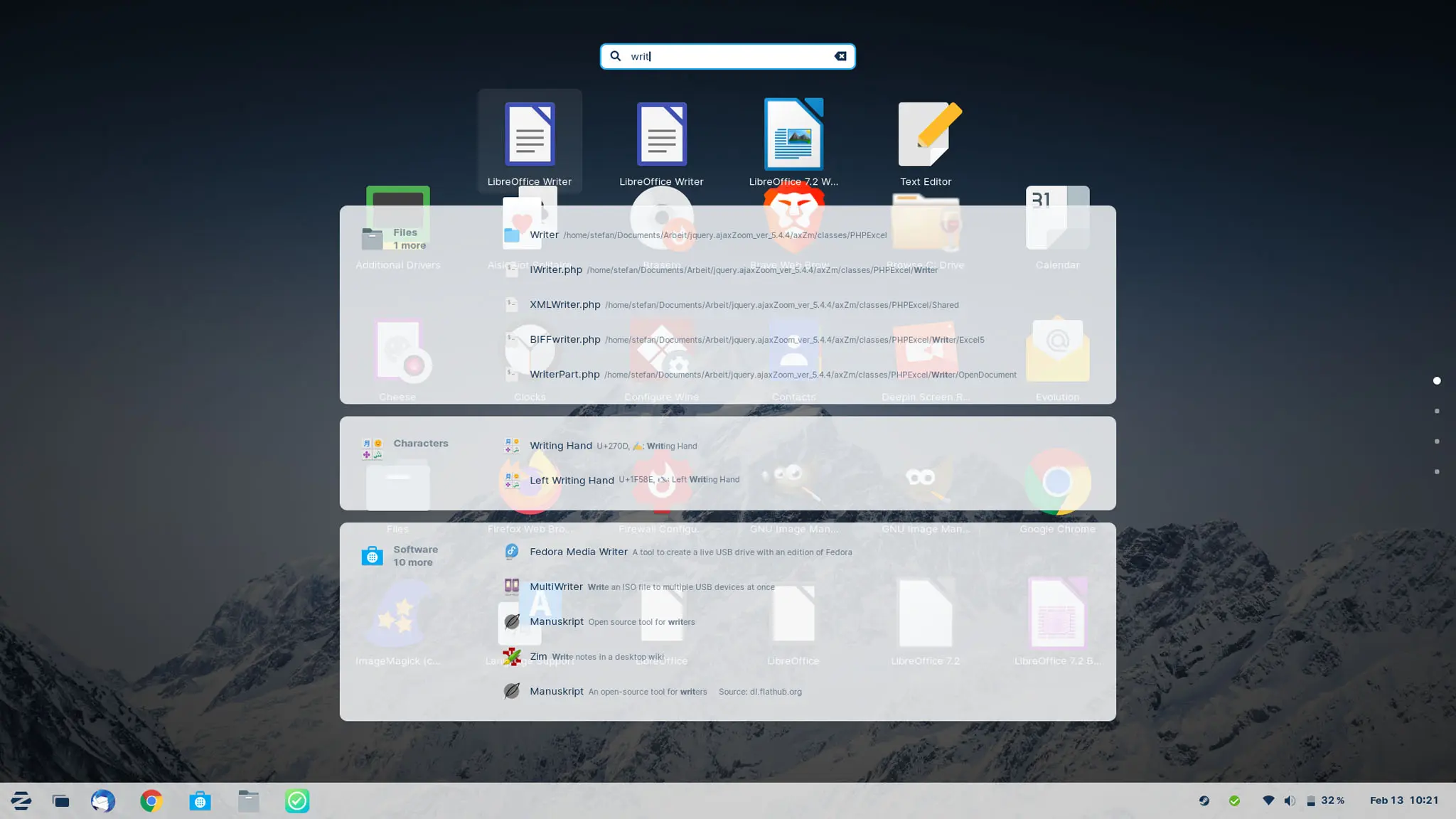
Task: Open the Files manager from the taskbar
Action: click(x=248, y=801)
